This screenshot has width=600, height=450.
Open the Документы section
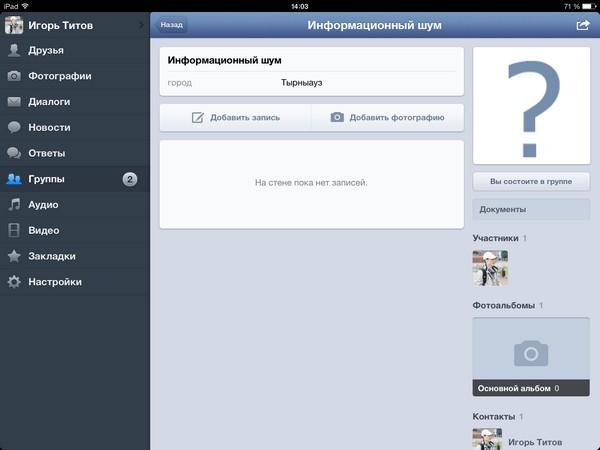[530, 209]
